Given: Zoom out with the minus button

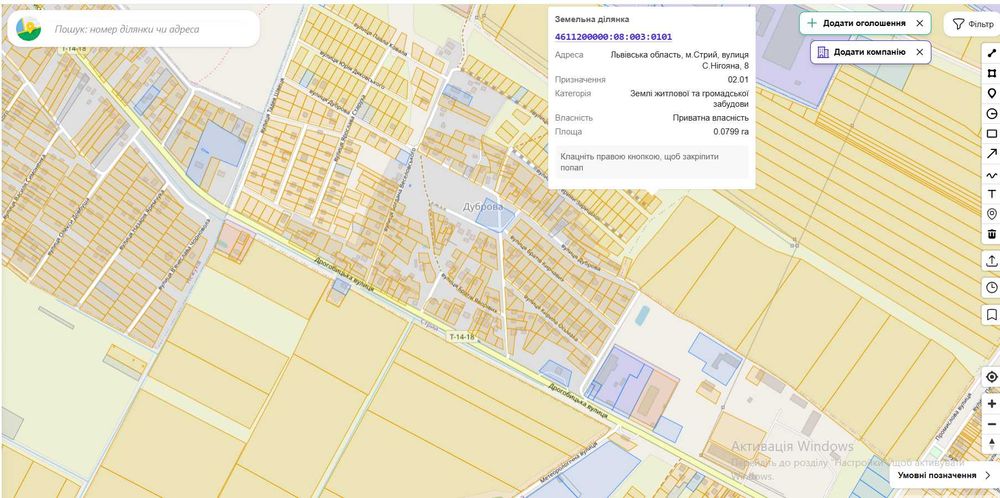Looking at the screenshot, I should (x=991, y=424).
